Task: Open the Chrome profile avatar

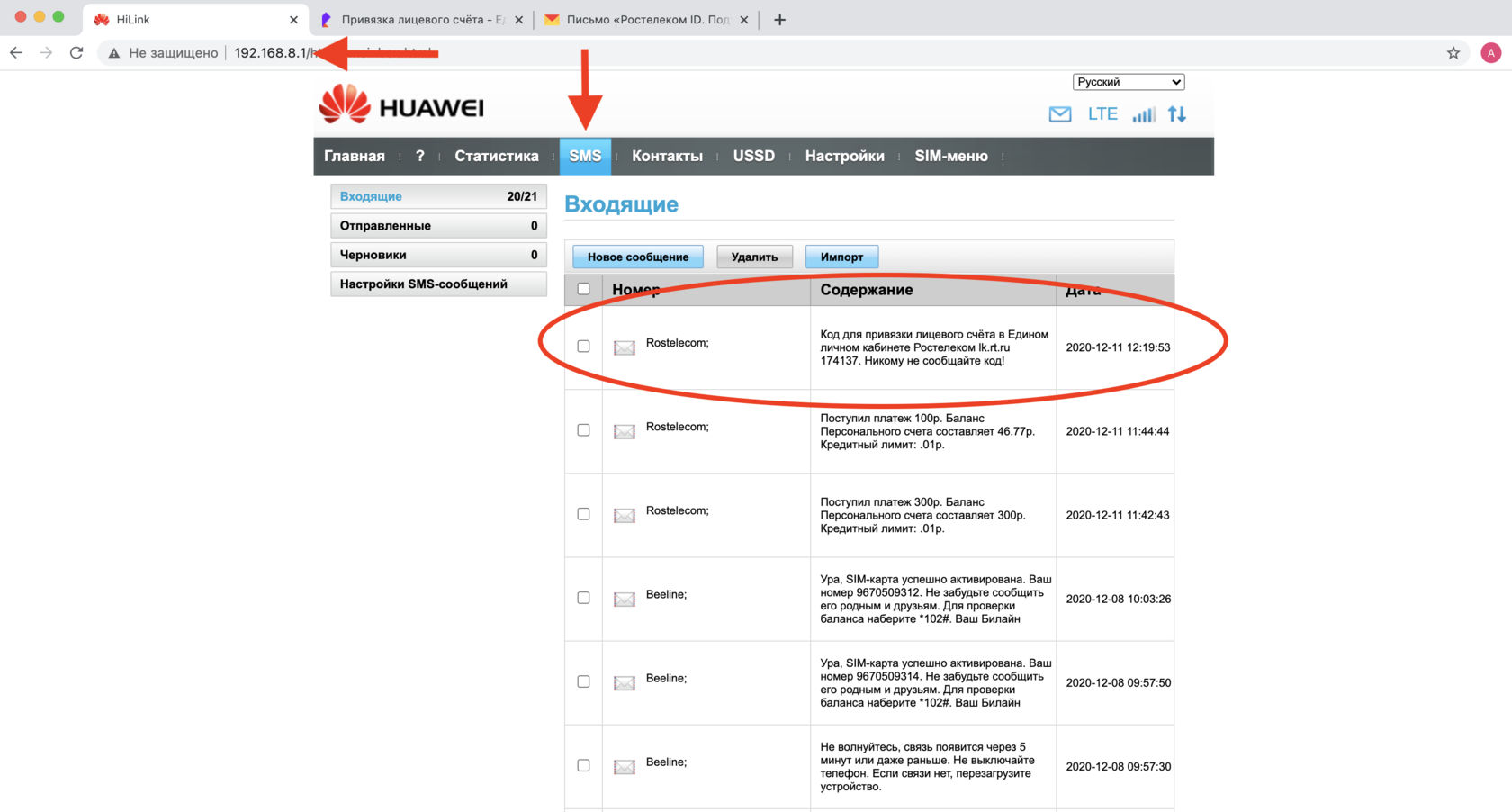Action: (1491, 53)
